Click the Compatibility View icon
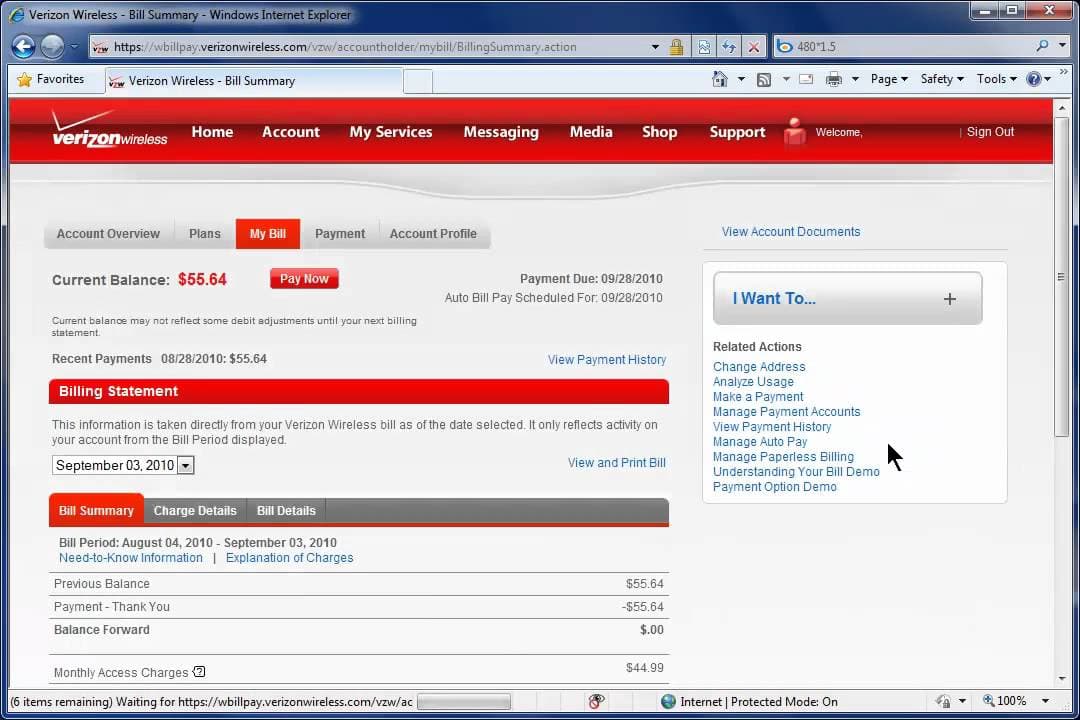Image resolution: width=1080 pixels, height=720 pixels. tap(704, 47)
